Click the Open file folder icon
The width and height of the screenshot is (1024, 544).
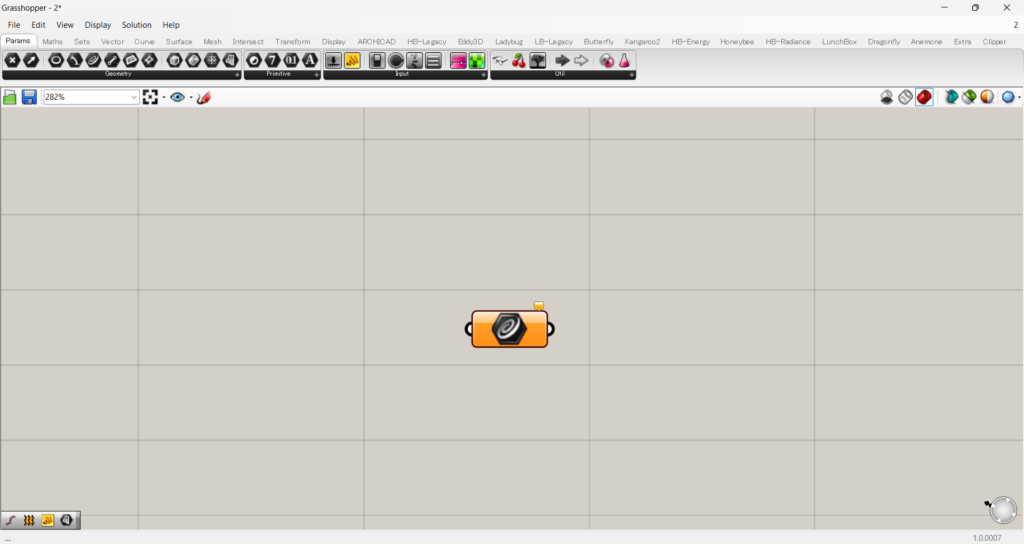pyautogui.click(x=10, y=97)
